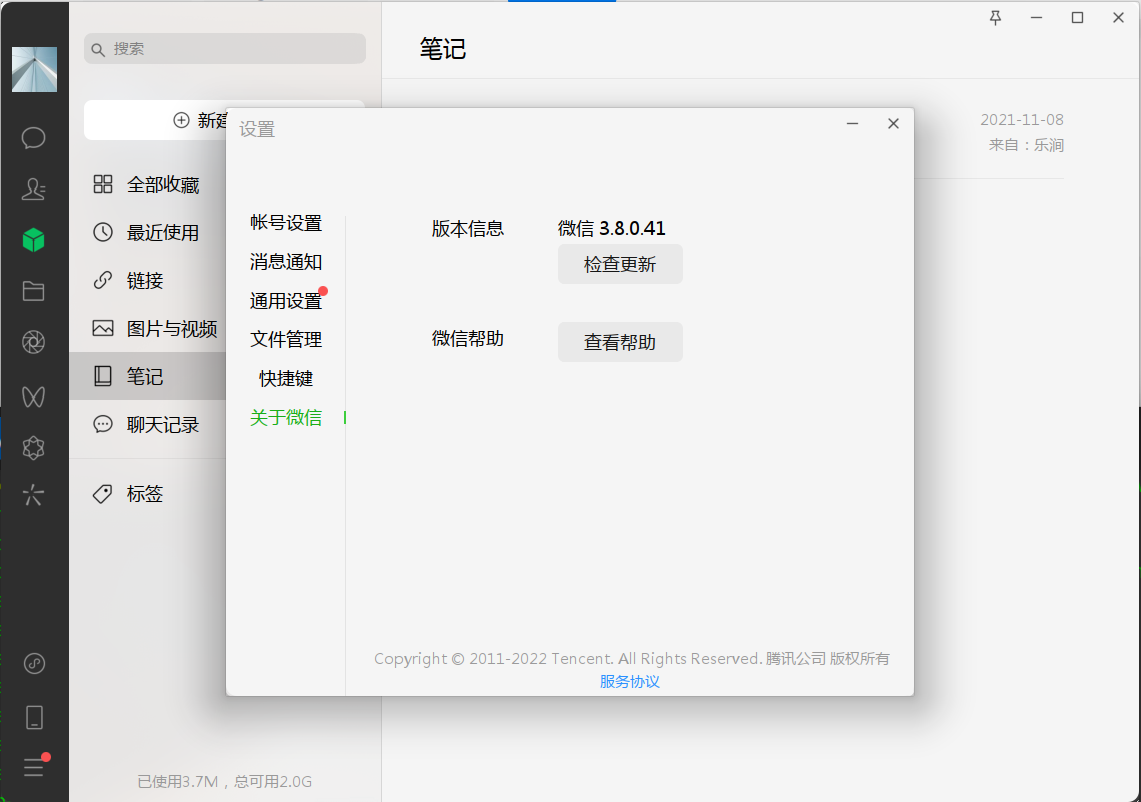This screenshot has width=1141, height=802.
Task: Open the Chats icon in left sidebar
Action: [34, 138]
